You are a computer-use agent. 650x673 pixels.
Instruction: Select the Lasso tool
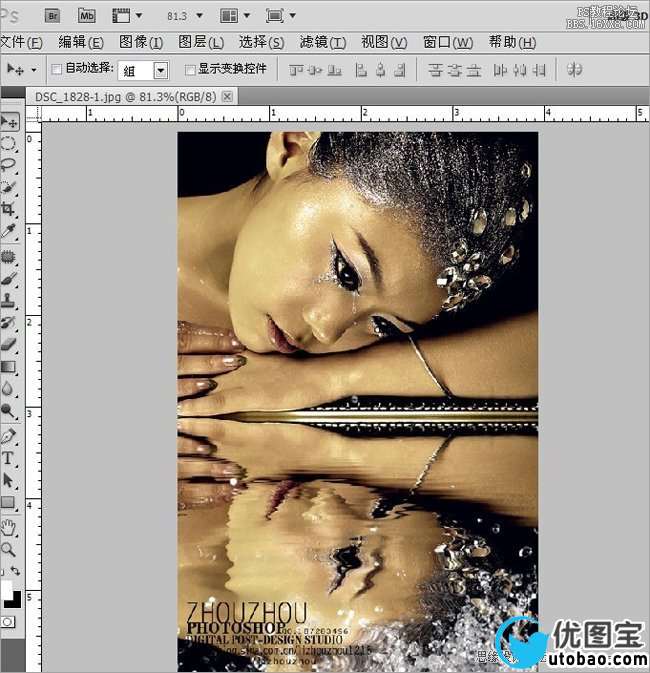[x=9, y=165]
